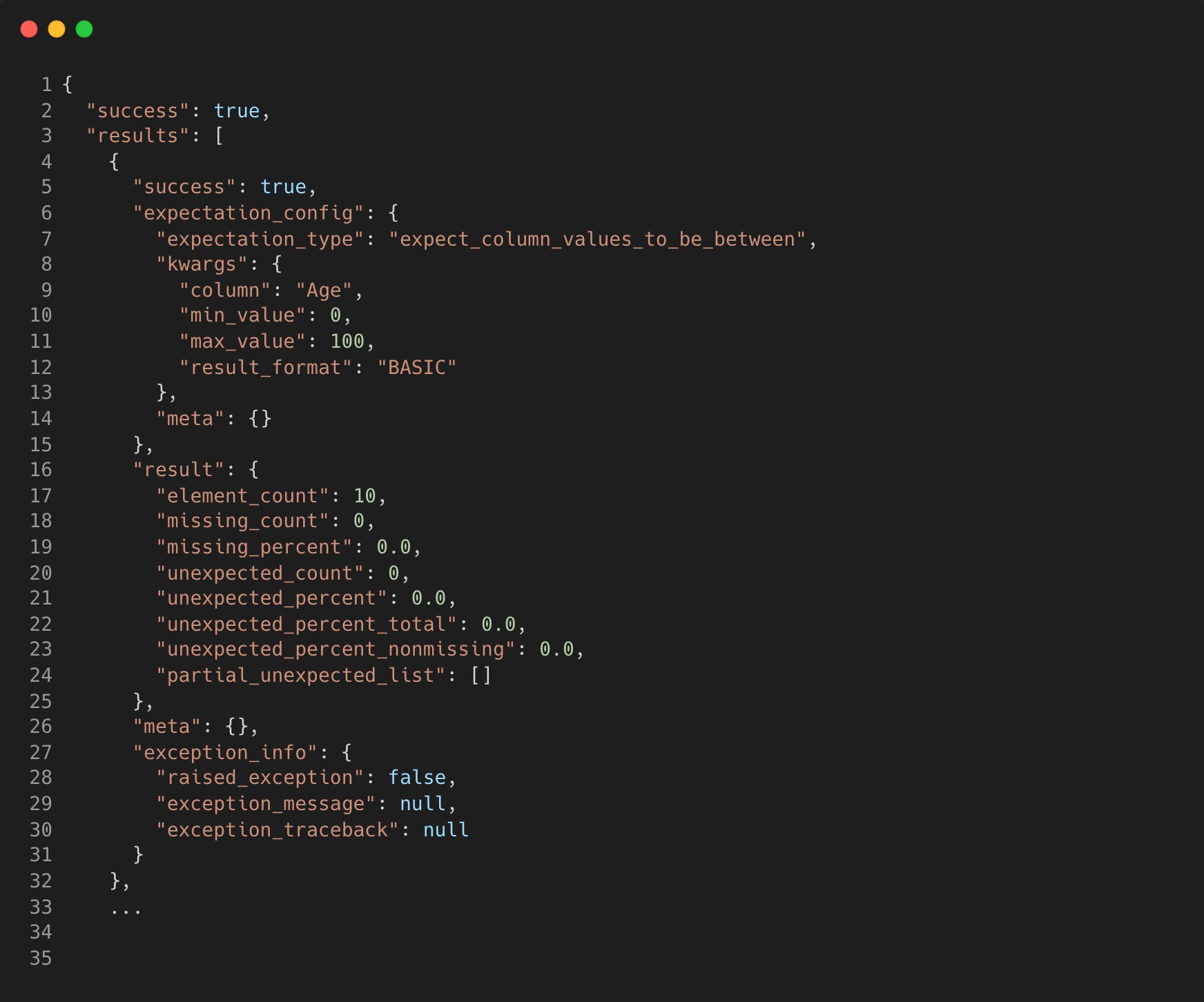Click the "expectation_config" key

pyautogui.click(x=249, y=213)
